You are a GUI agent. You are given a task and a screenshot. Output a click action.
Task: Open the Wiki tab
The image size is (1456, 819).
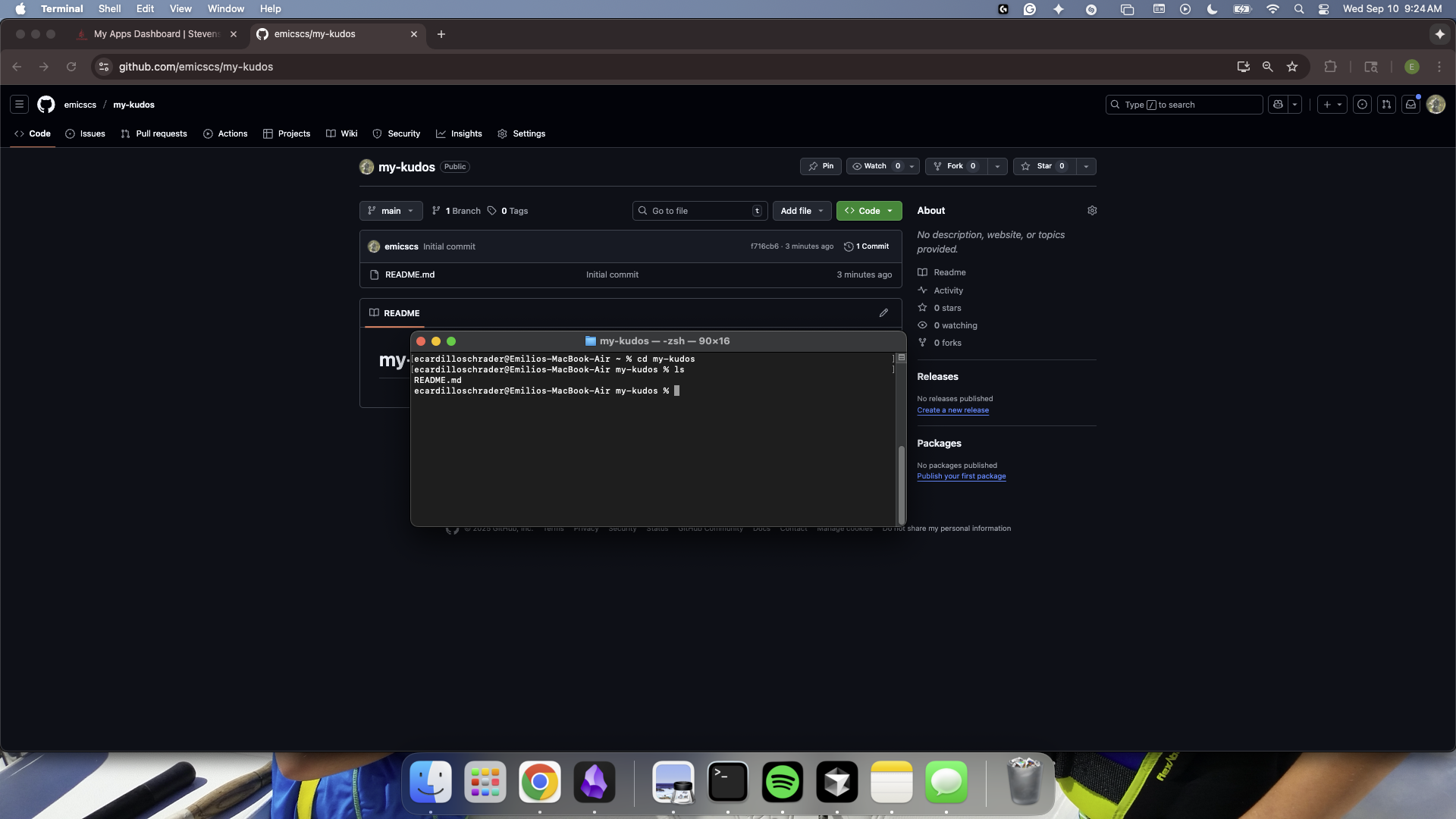tap(342, 133)
